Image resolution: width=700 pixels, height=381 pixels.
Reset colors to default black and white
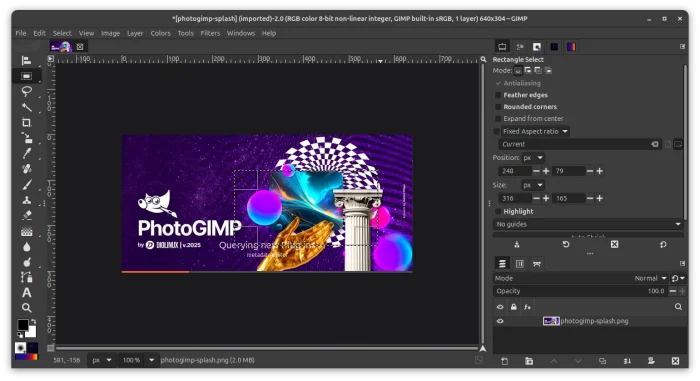(20, 335)
